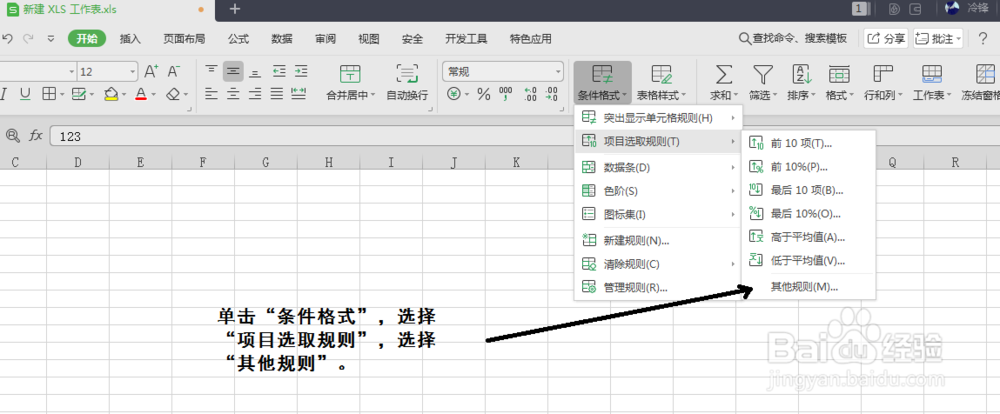Align cell content to bottom
The height and width of the screenshot is (414, 1000).
pyautogui.click(x=255, y=71)
